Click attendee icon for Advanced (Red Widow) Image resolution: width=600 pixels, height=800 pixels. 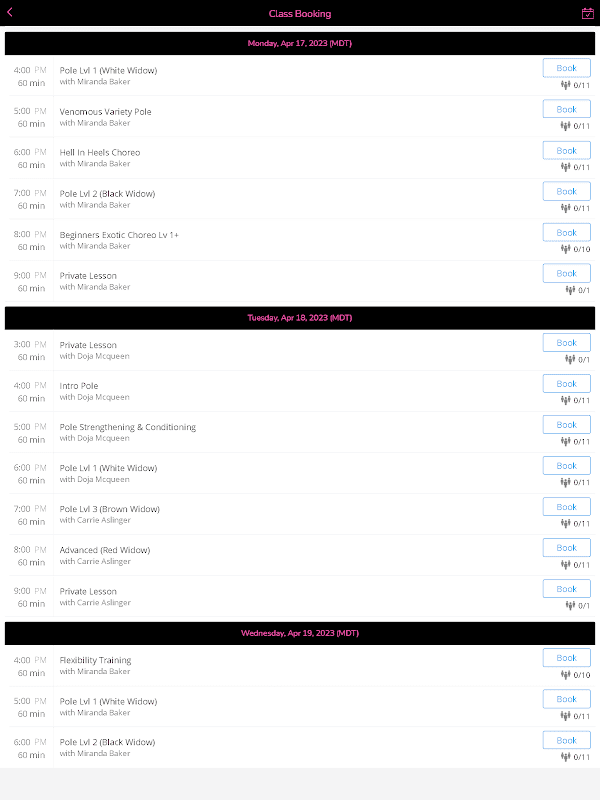[x=565, y=564]
